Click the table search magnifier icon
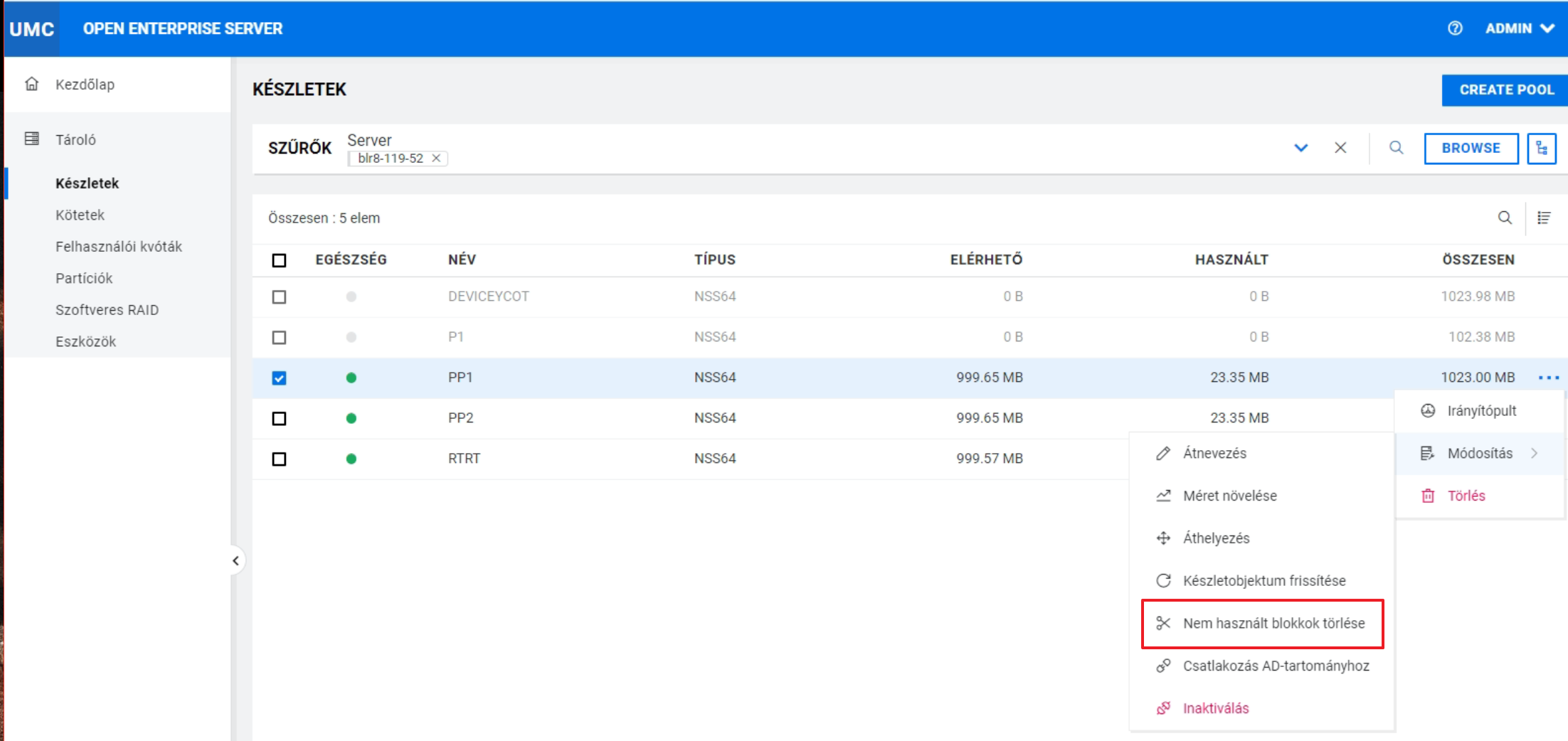Screen dimensions: 1568x741 1505,218
